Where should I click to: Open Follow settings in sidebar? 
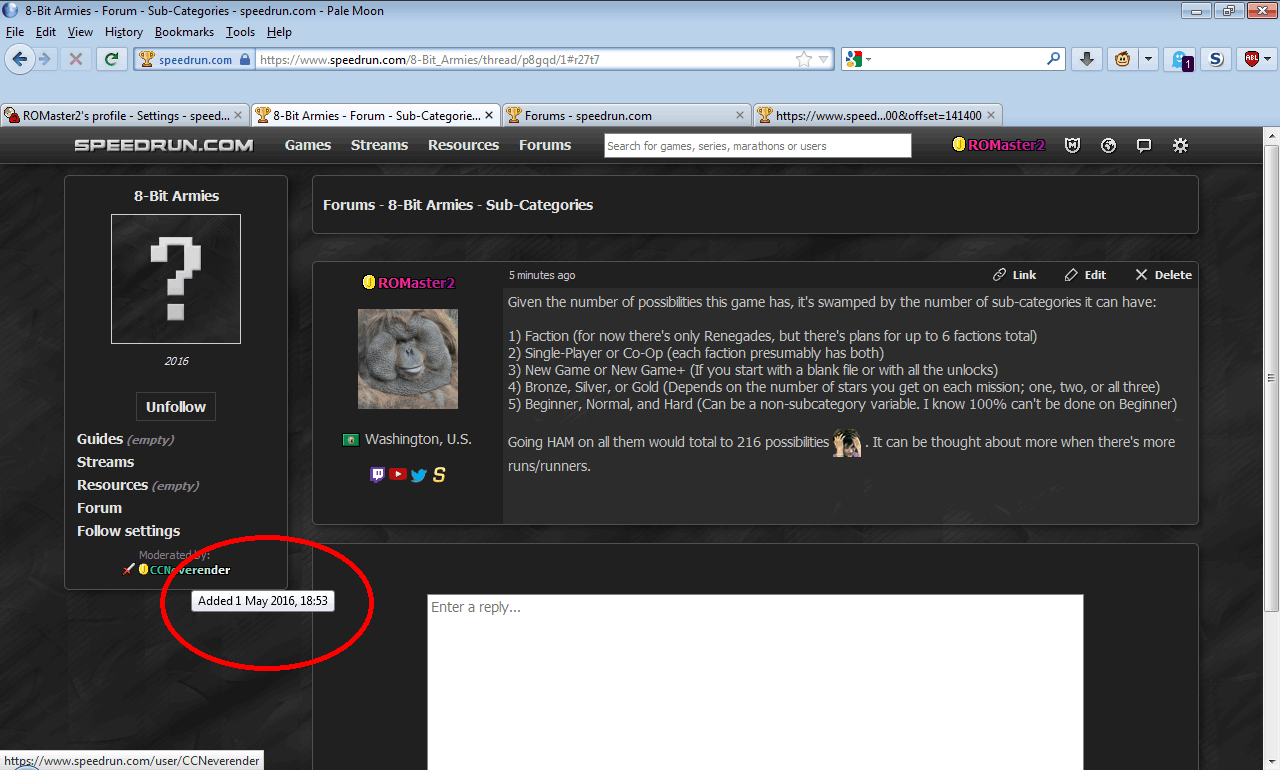[x=129, y=531]
